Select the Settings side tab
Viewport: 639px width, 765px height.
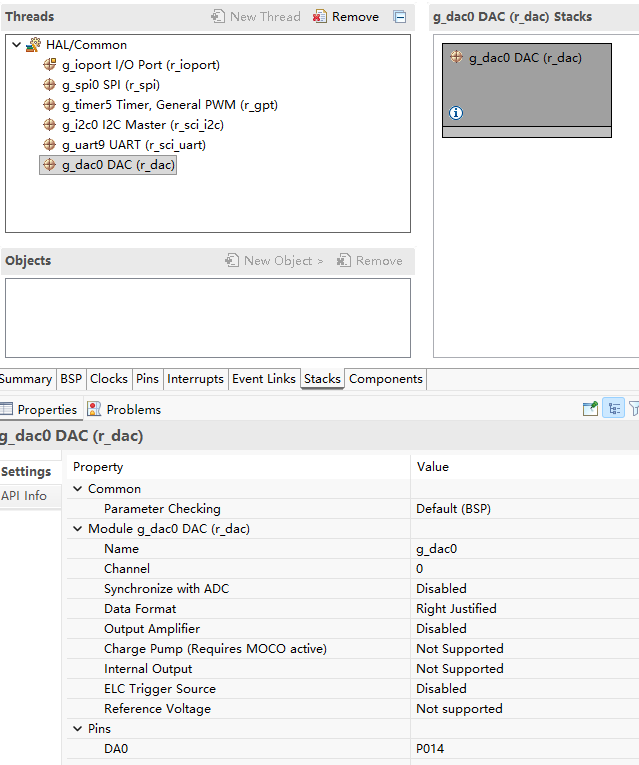(x=26, y=472)
